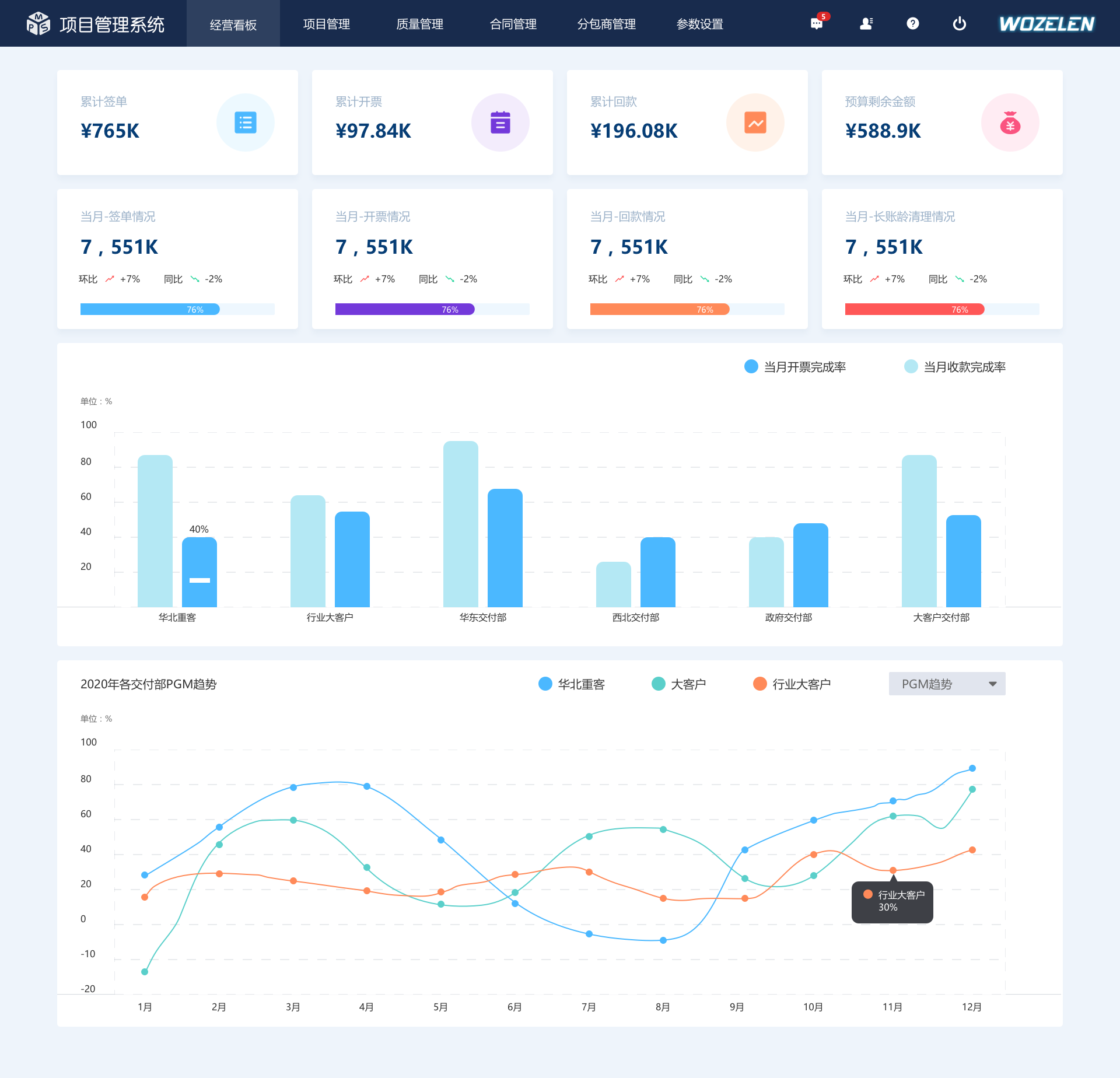Screen dimensions: 1120x1078
Task: Click the 当月-长账龄清理情况 card title
Action: [900, 216]
